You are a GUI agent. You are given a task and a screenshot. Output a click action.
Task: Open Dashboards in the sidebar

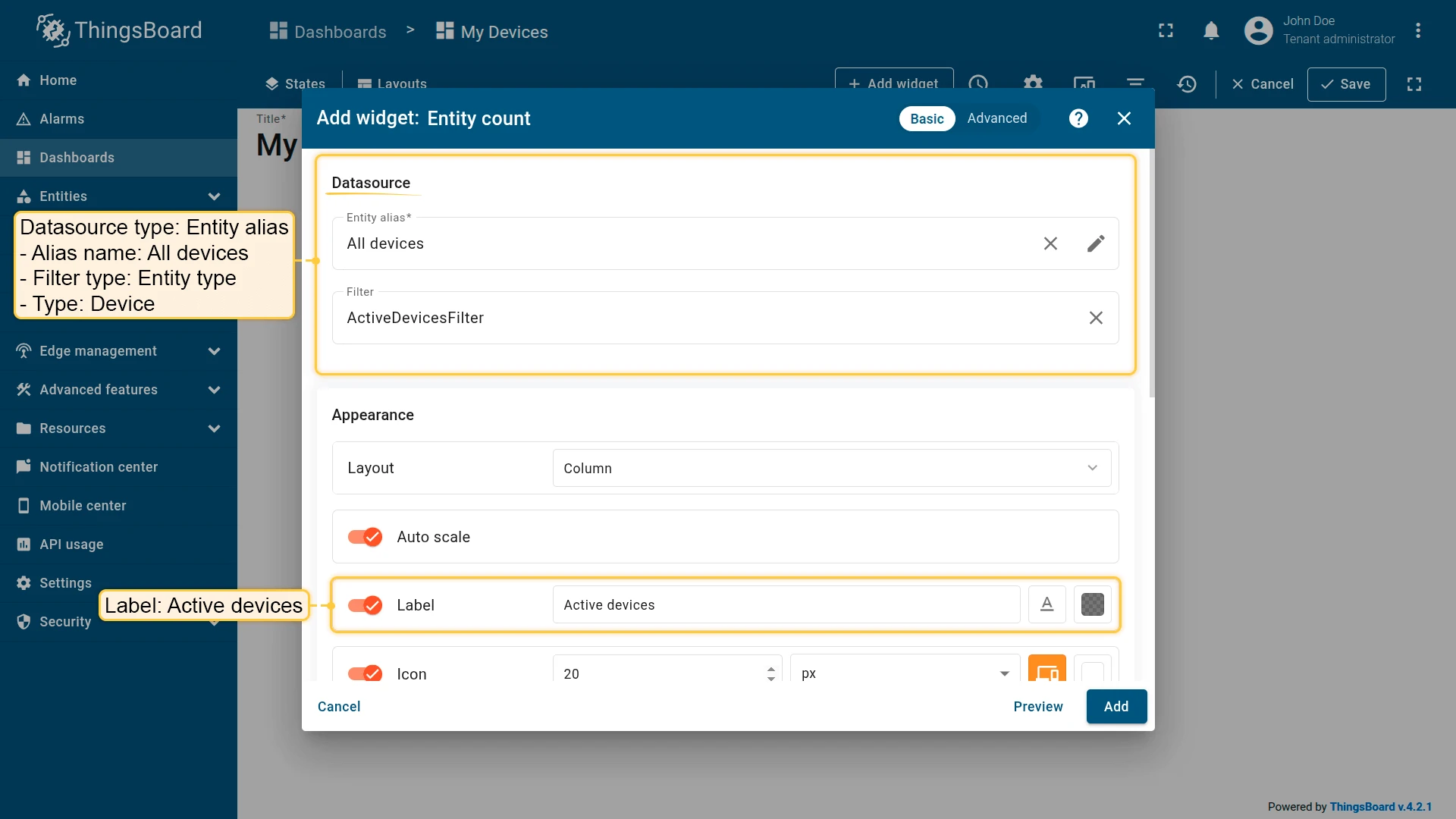click(118, 158)
